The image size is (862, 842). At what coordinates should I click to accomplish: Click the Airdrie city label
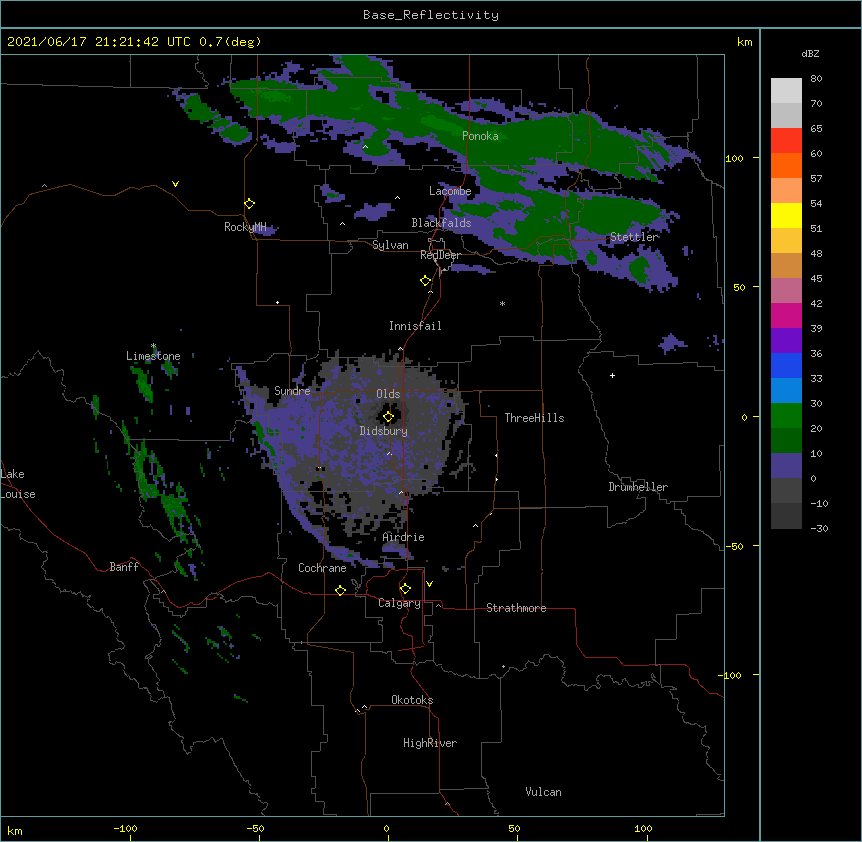[404, 537]
